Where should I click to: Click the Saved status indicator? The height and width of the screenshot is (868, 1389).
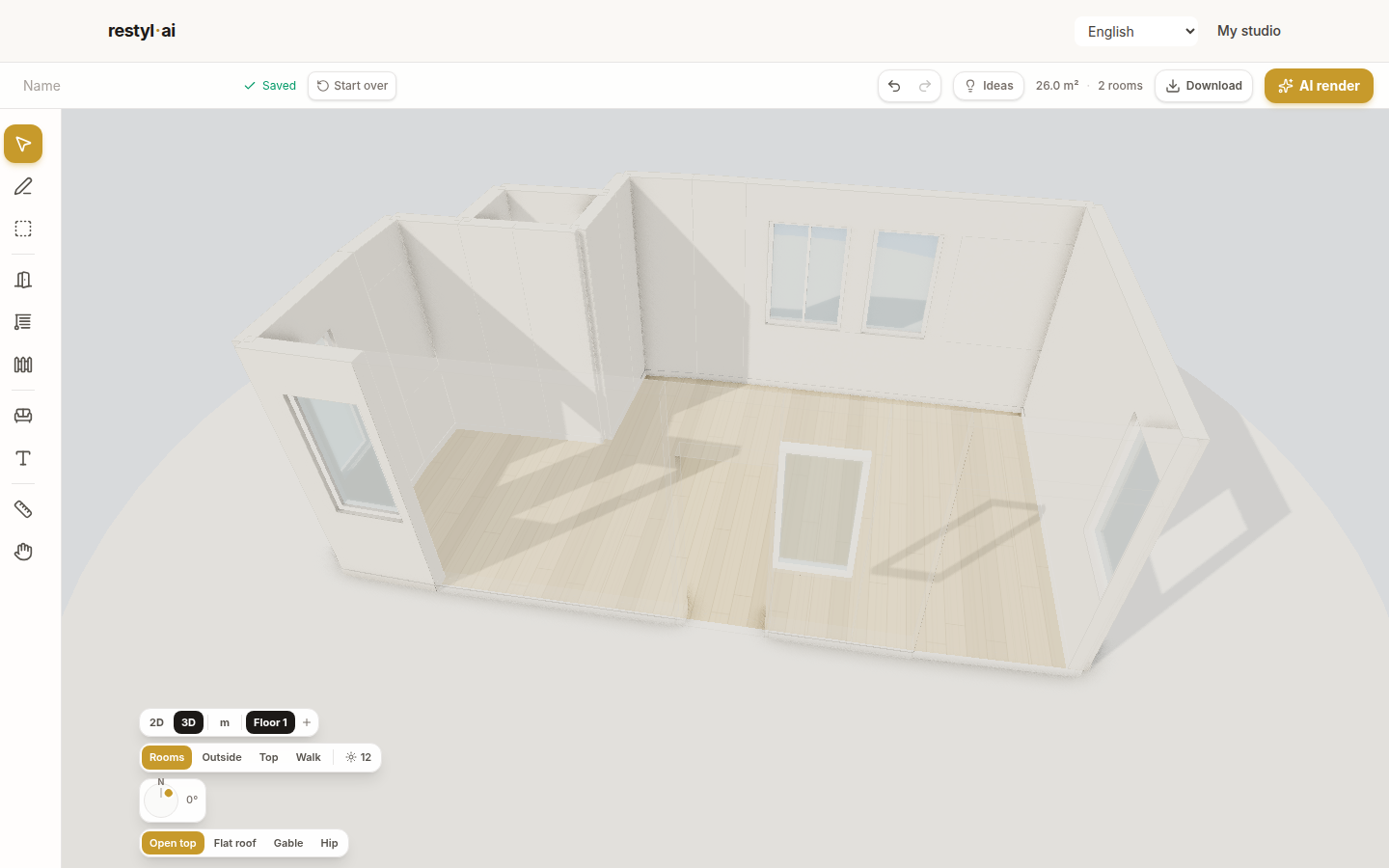(270, 86)
